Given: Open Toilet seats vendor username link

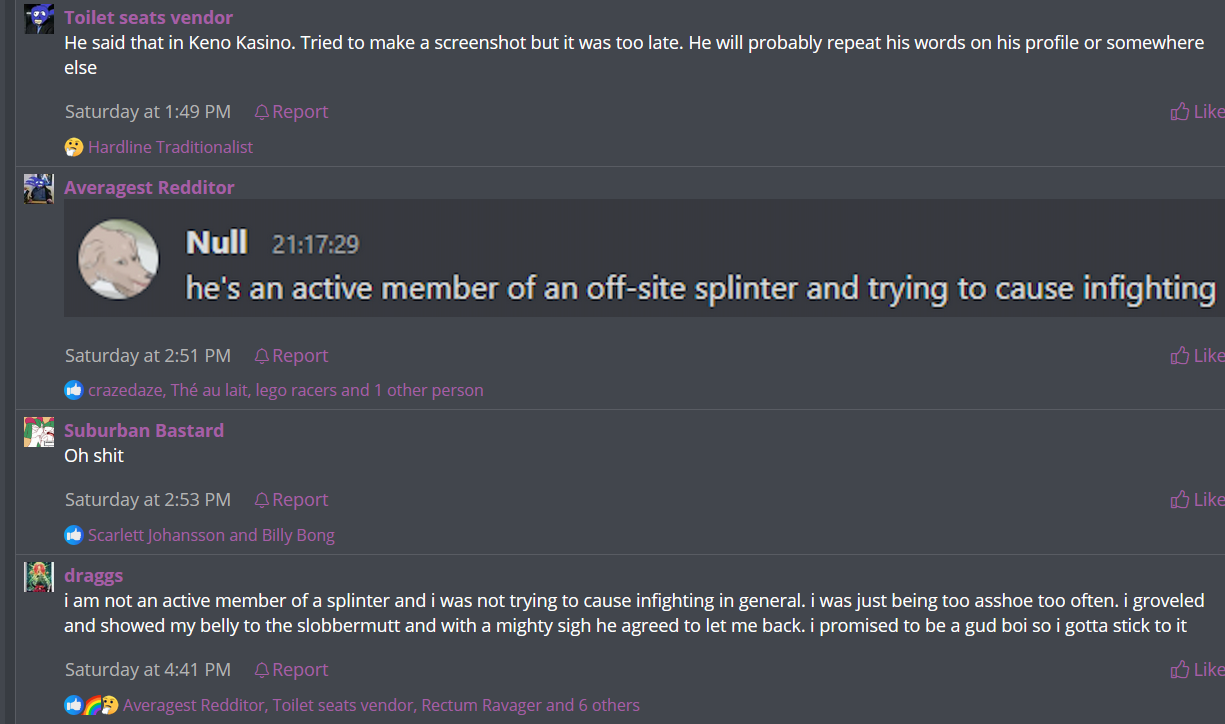Looking at the screenshot, I should pos(148,17).
